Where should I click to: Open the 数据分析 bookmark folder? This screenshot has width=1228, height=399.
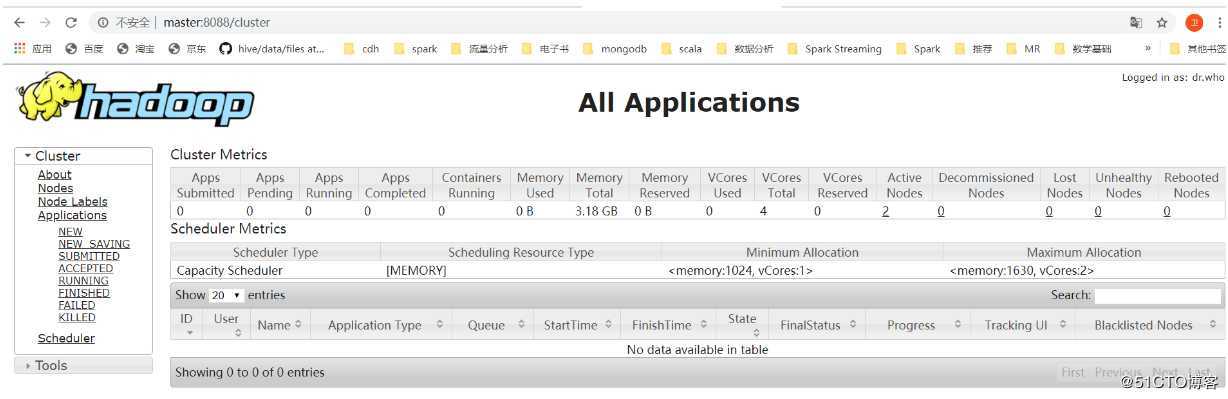point(745,48)
